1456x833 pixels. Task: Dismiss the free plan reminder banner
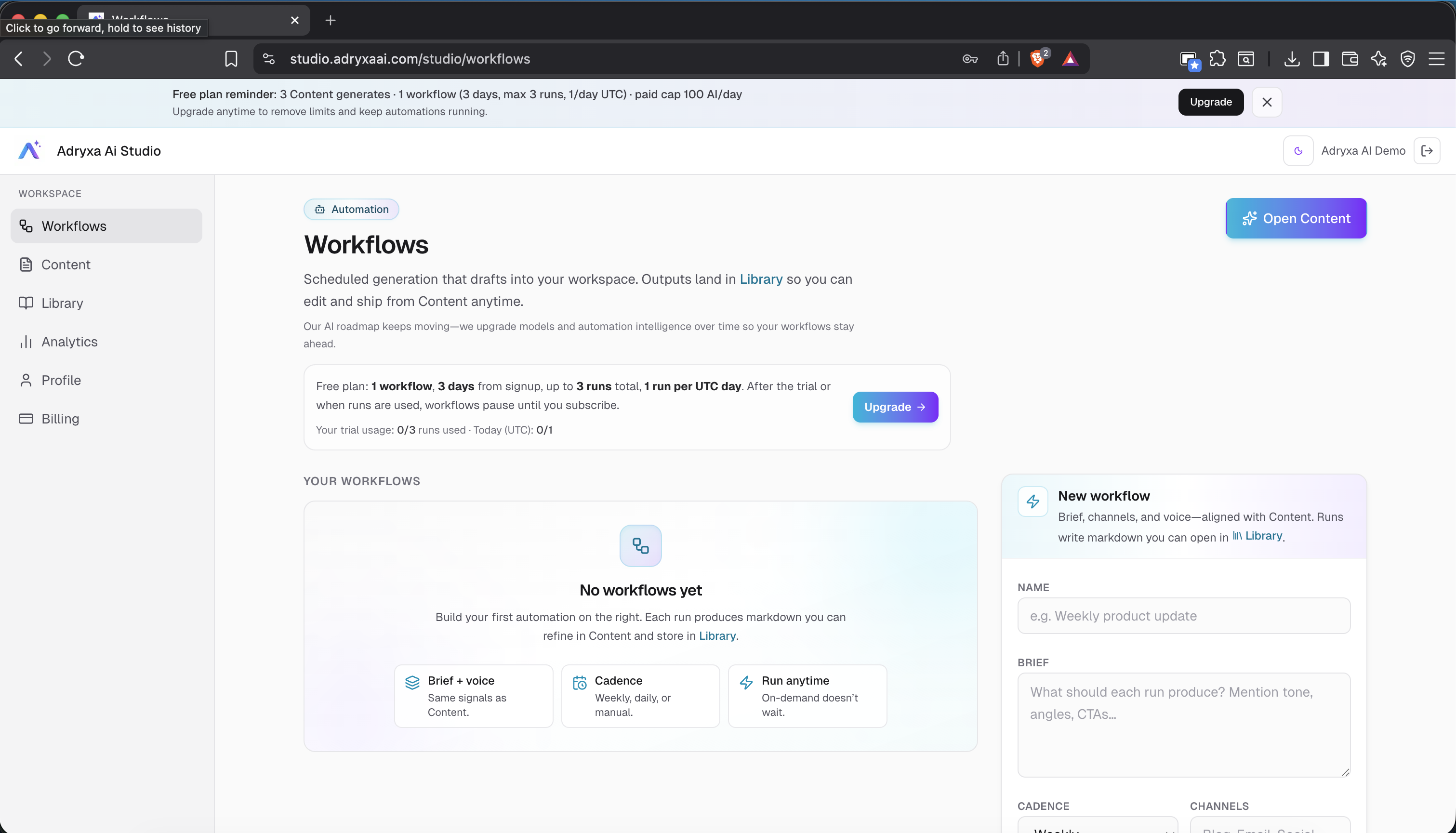point(1267,103)
